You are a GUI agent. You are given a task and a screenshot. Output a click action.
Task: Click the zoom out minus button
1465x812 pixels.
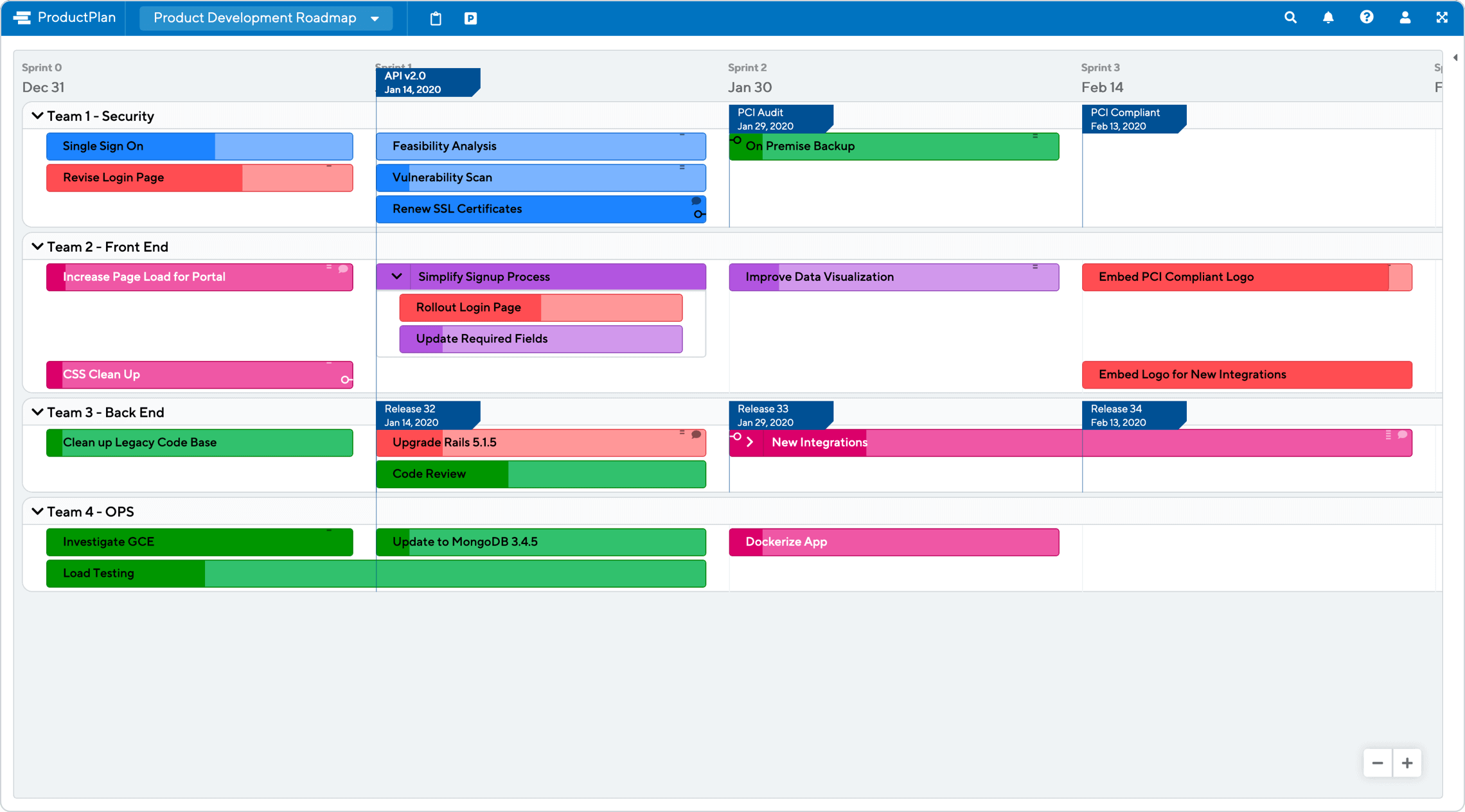pos(1378,763)
